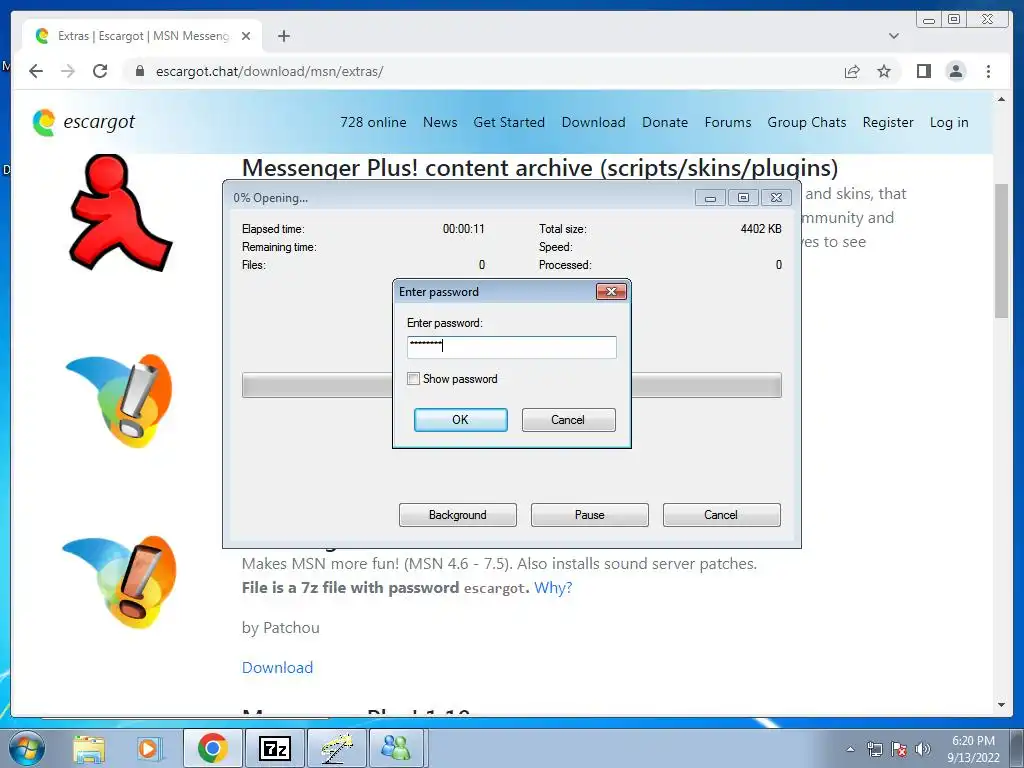
Task: Reload the Escargot page
Action: click(100, 71)
